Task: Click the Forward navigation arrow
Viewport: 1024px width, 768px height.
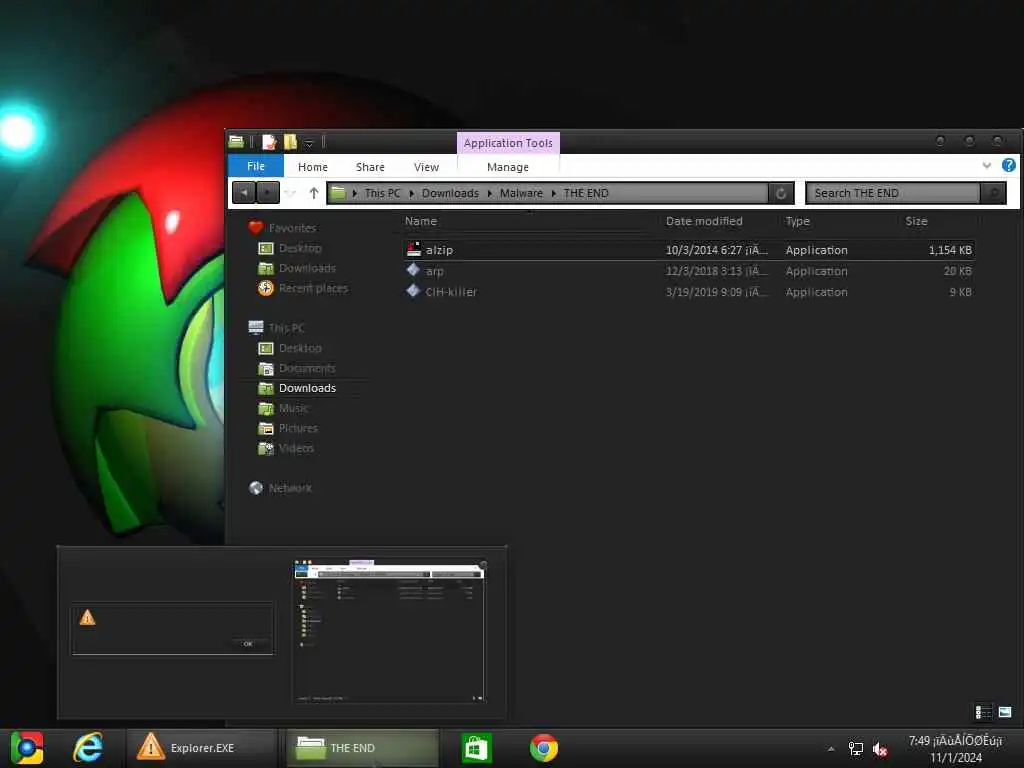Action: [x=268, y=193]
